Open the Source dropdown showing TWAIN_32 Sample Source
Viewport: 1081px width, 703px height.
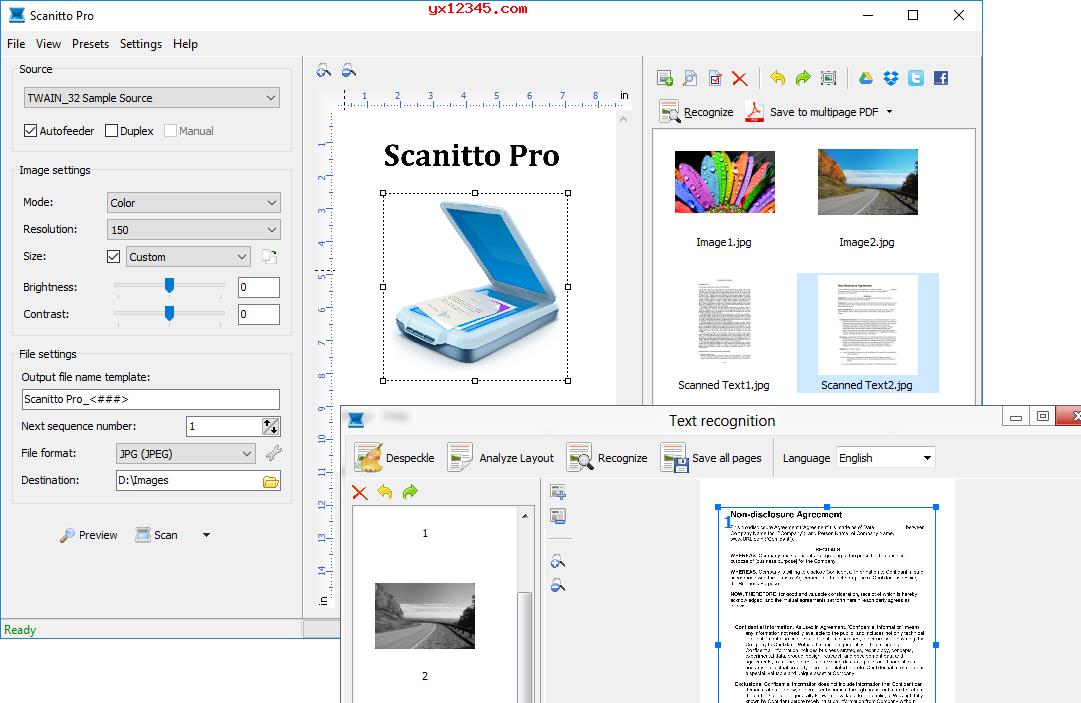pos(151,98)
